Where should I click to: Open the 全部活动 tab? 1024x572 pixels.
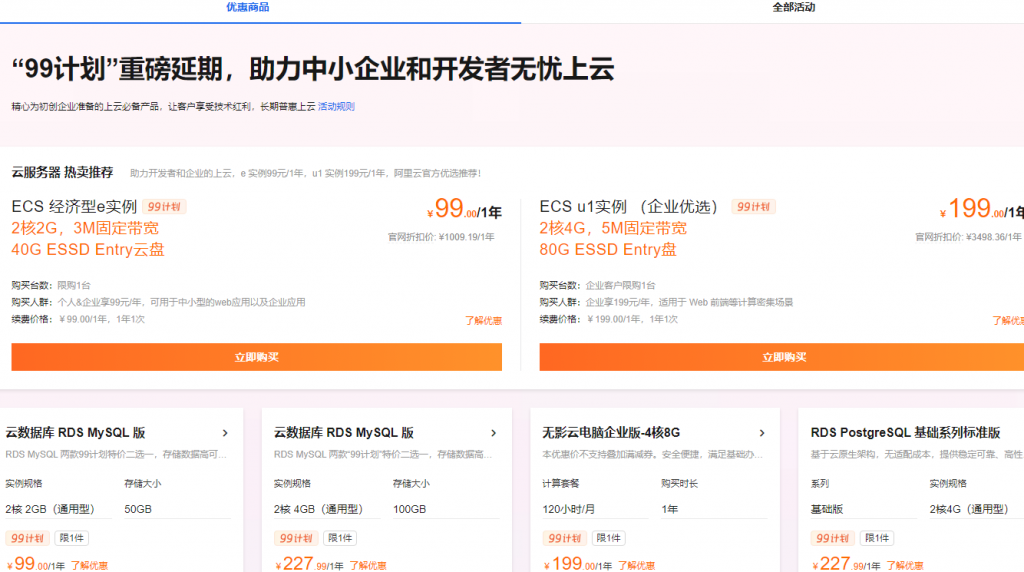click(x=793, y=7)
